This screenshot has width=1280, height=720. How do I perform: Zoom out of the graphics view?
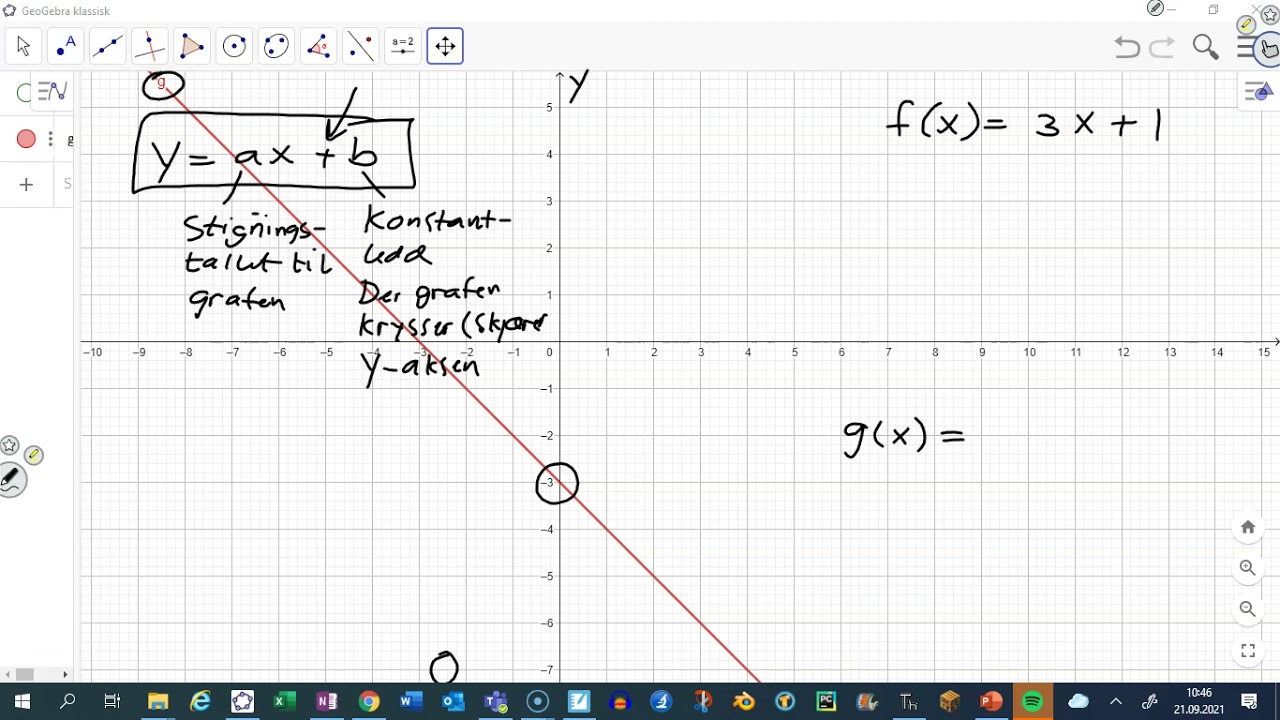coord(1248,609)
